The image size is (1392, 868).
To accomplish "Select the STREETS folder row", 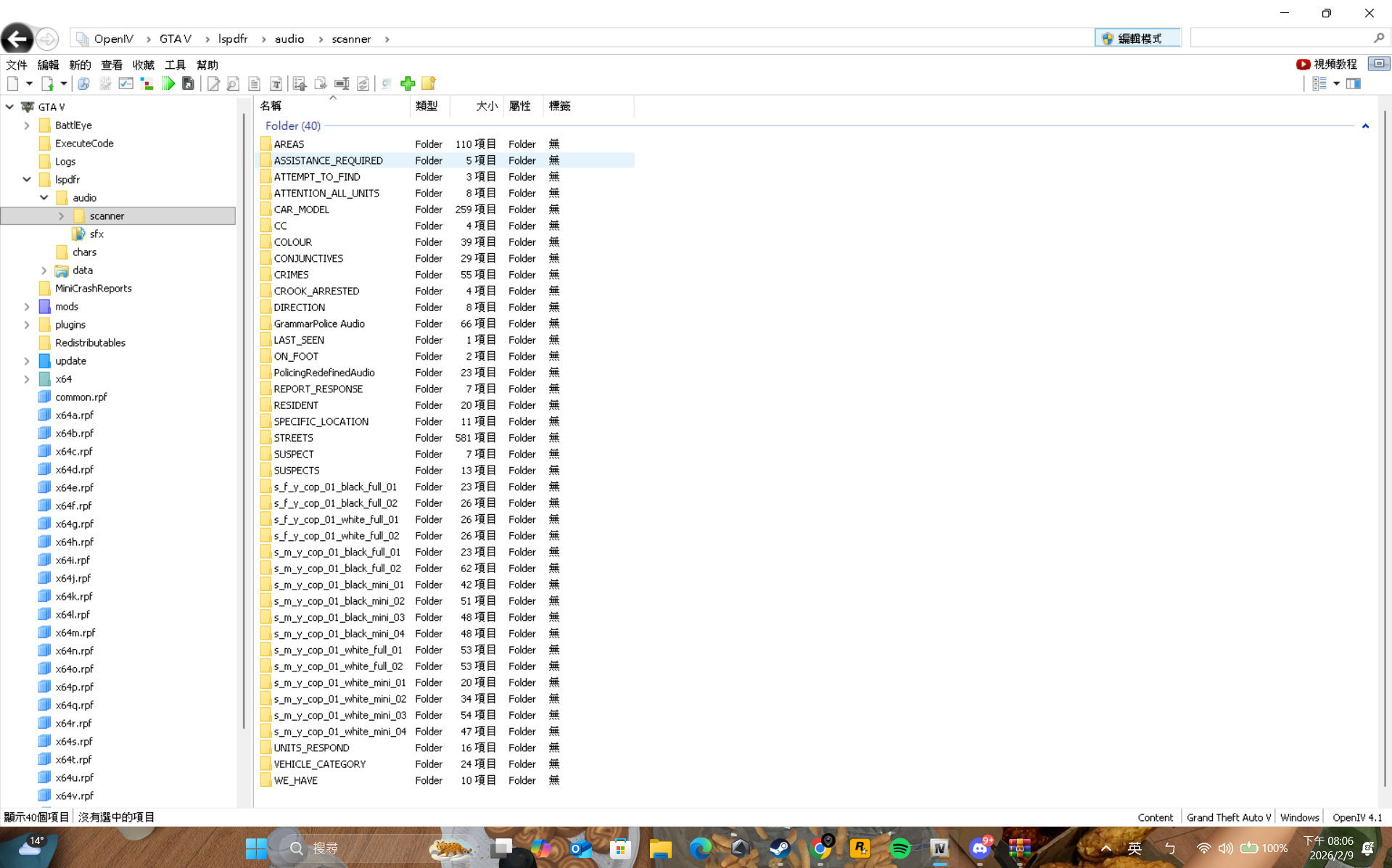I will click(x=445, y=438).
